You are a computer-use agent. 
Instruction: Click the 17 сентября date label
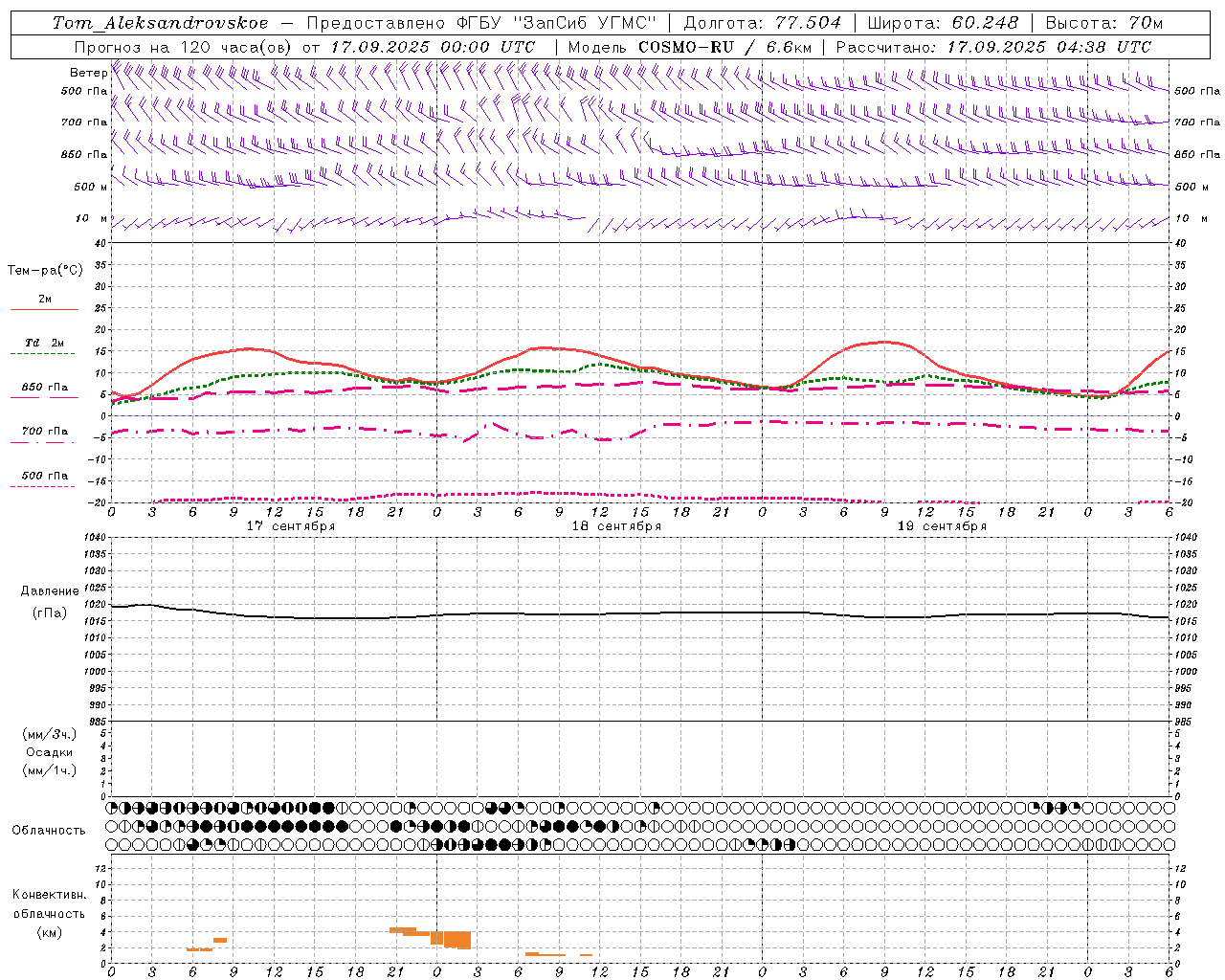click(x=290, y=526)
